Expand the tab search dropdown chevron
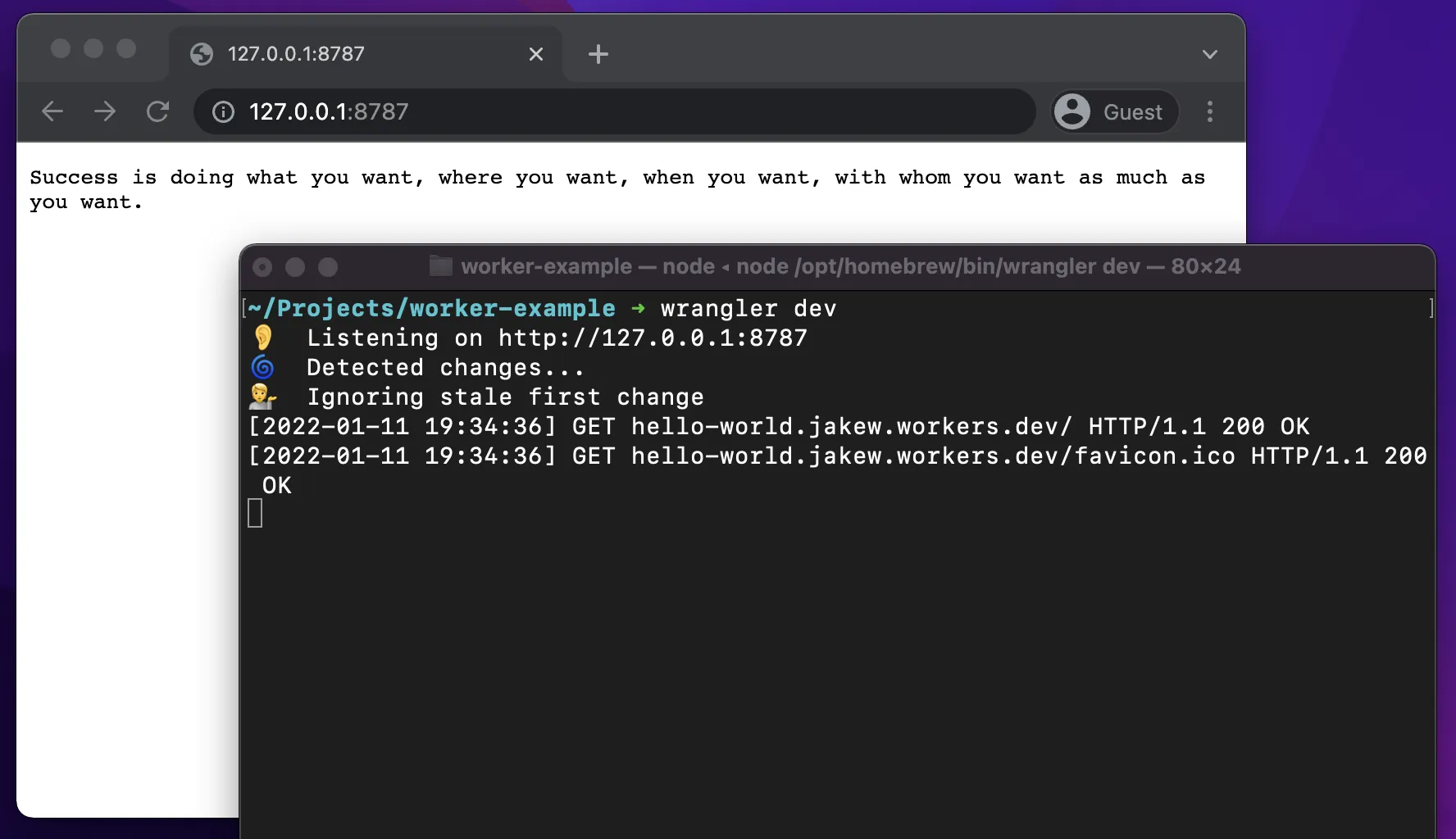This screenshot has width=1456, height=839. pyautogui.click(x=1210, y=54)
